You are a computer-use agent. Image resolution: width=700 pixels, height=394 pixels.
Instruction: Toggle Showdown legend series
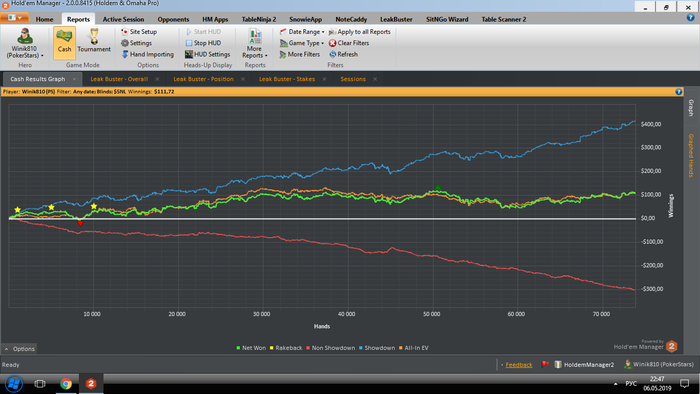point(377,348)
